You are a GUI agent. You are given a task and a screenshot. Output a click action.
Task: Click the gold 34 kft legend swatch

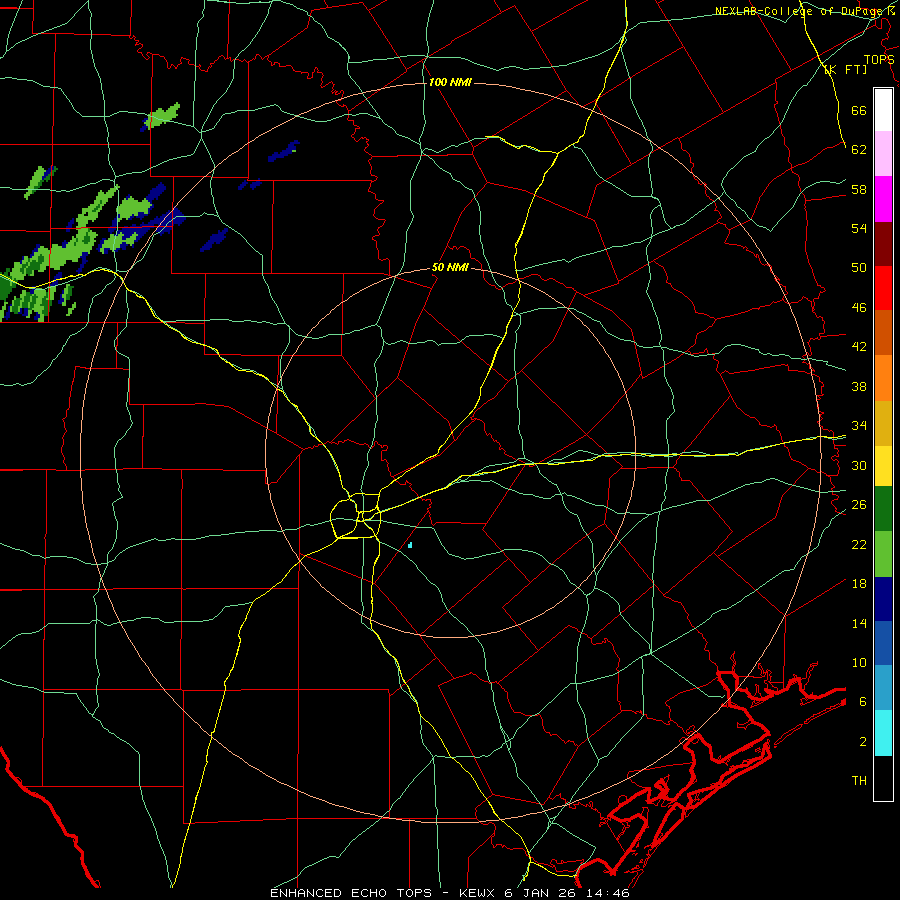[x=883, y=423]
